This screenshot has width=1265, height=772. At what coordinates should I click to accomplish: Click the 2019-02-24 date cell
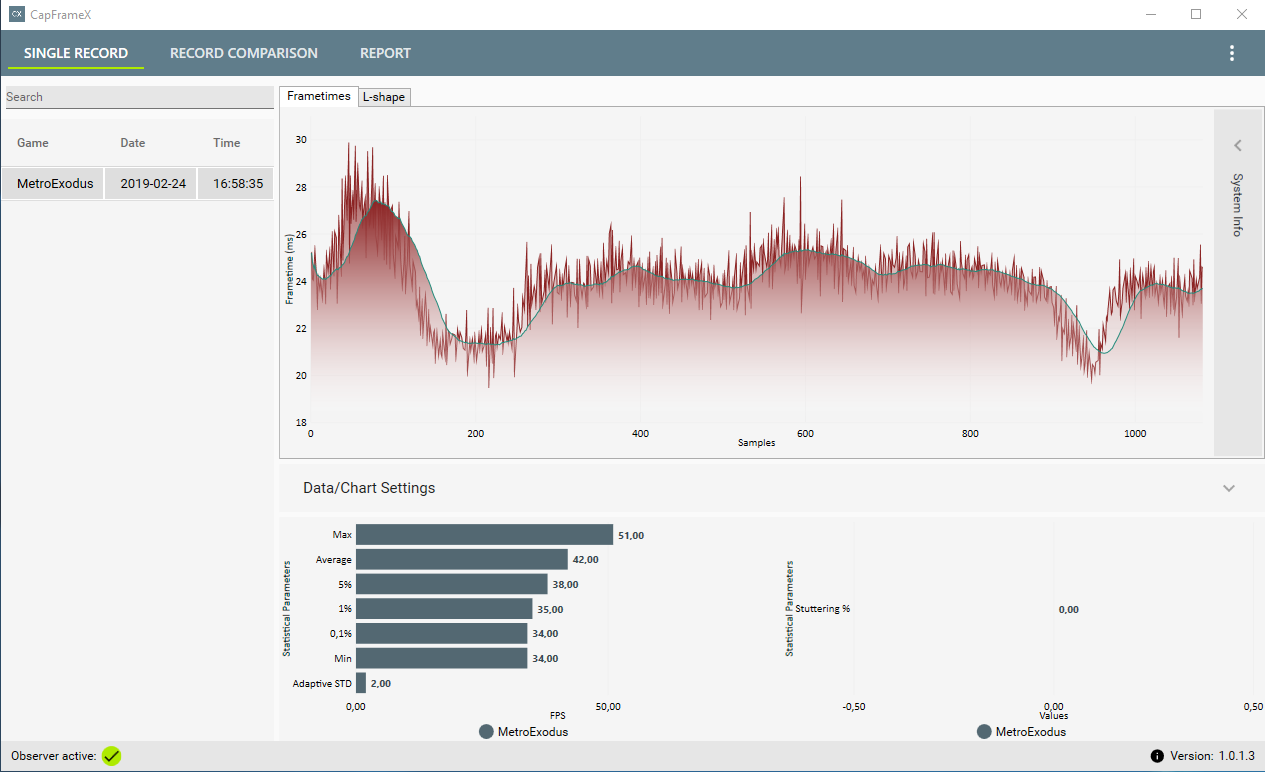(x=153, y=184)
